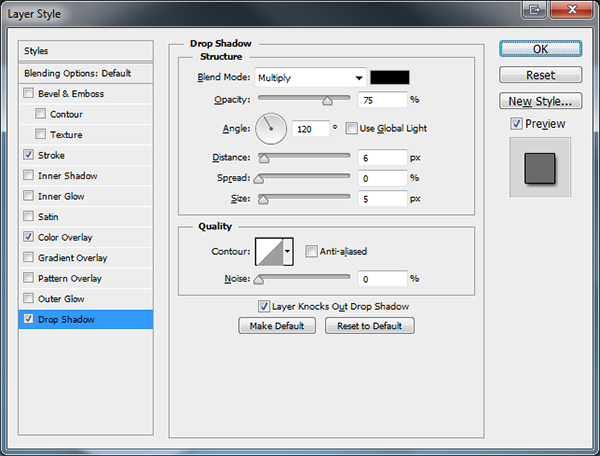
Task: Click the Spread slider handle
Action: pos(259,179)
